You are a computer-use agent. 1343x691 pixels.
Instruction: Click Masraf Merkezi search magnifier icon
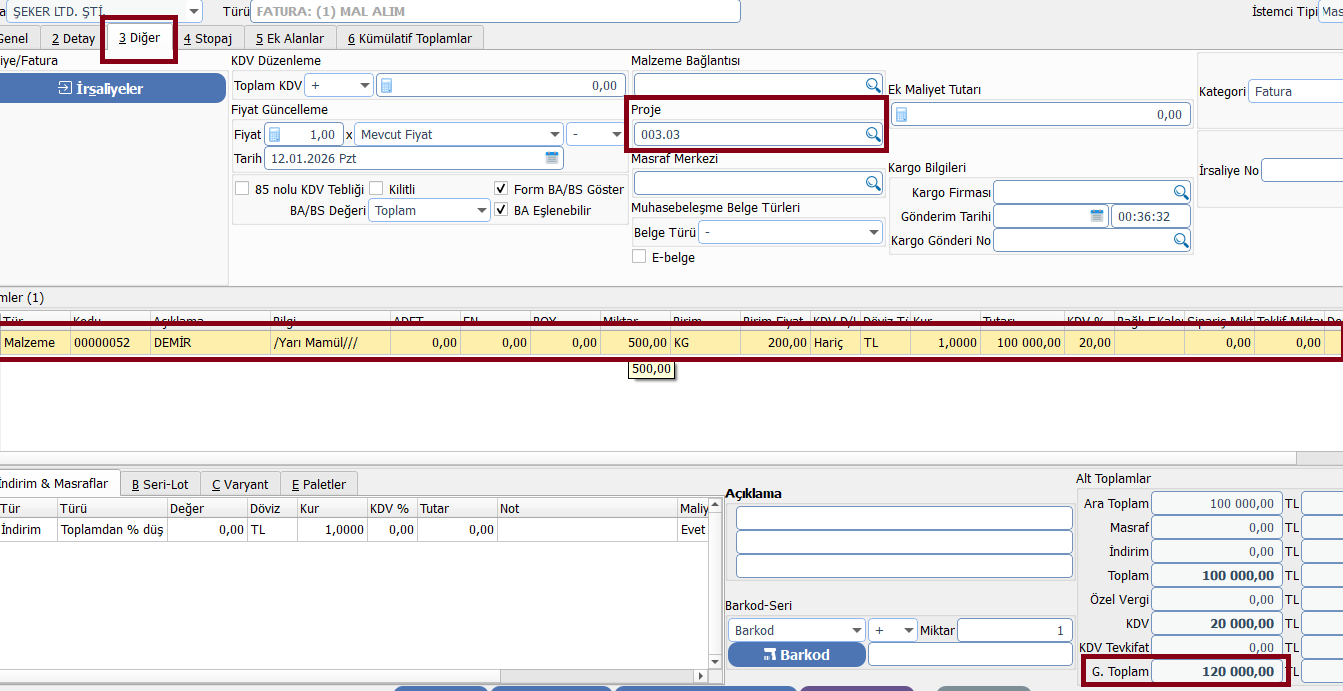[x=872, y=183]
